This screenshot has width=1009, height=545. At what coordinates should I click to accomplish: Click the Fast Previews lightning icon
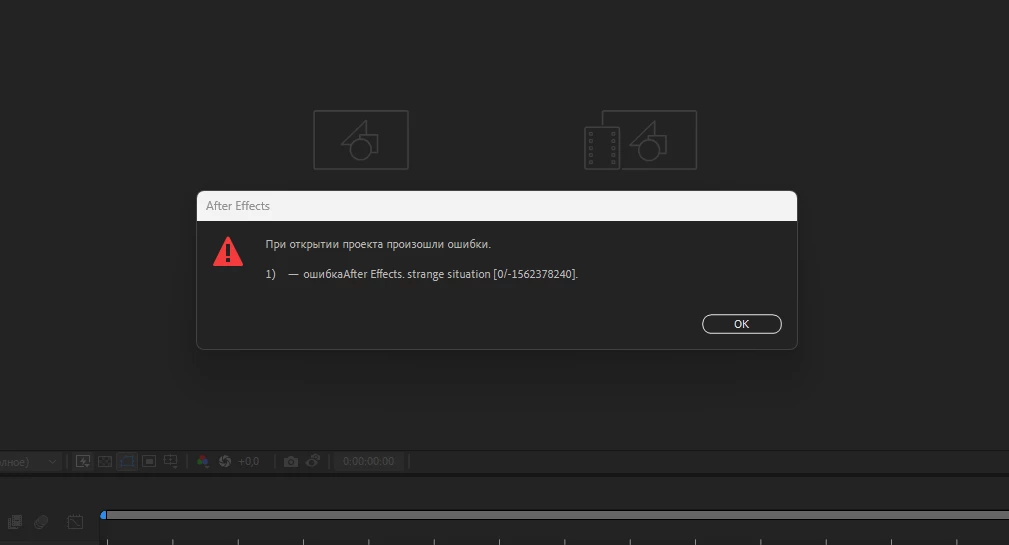coord(83,461)
